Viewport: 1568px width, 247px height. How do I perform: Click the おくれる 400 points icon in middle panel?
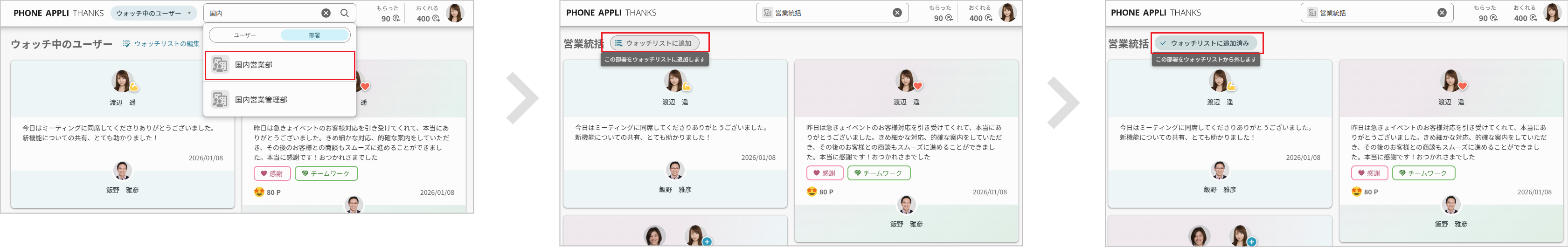click(x=989, y=18)
